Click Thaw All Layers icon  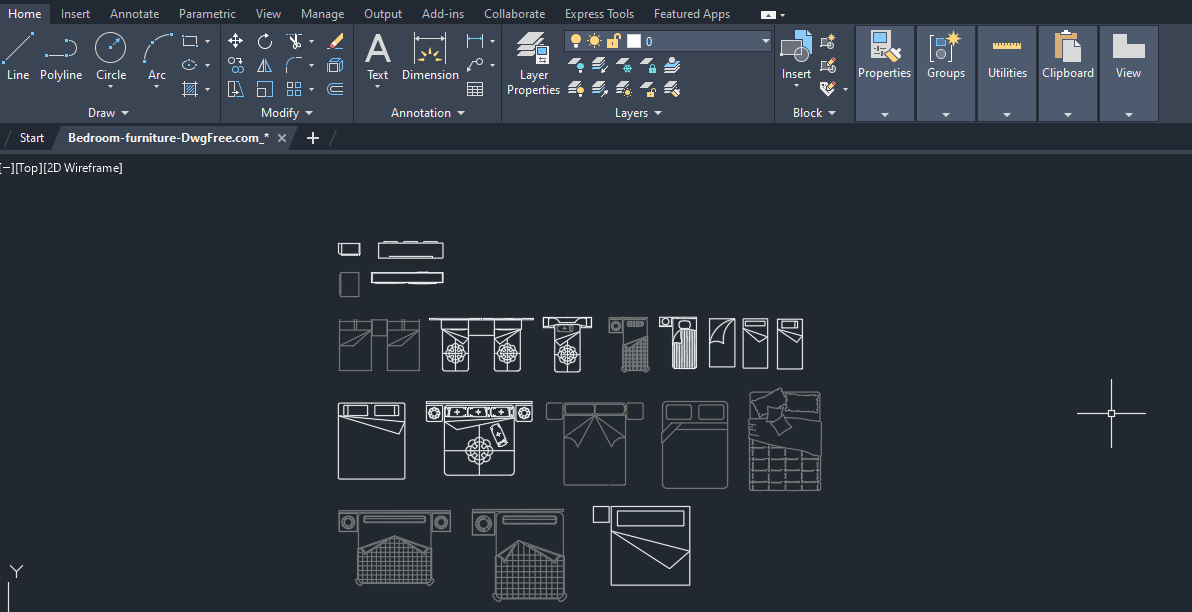coord(624,89)
